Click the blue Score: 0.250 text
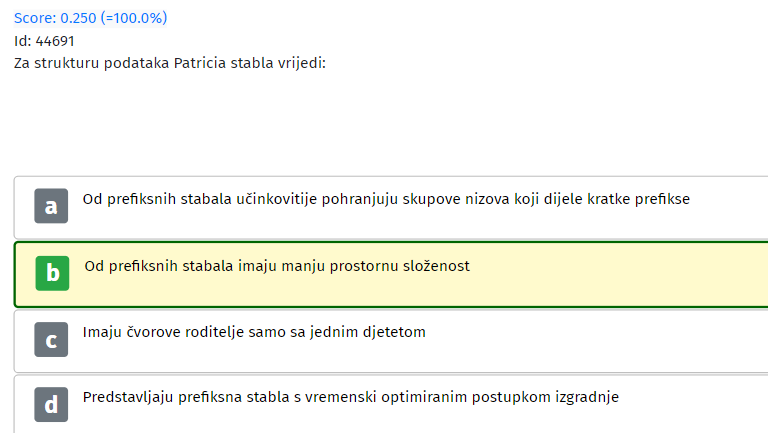The image size is (768, 433). point(55,18)
